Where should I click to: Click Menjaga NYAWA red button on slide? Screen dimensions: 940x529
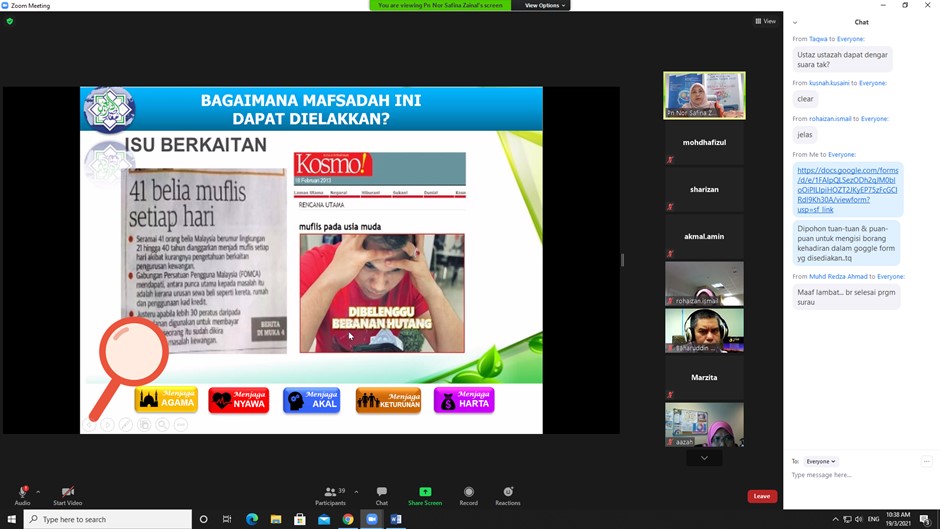pyautogui.click(x=239, y=400)
